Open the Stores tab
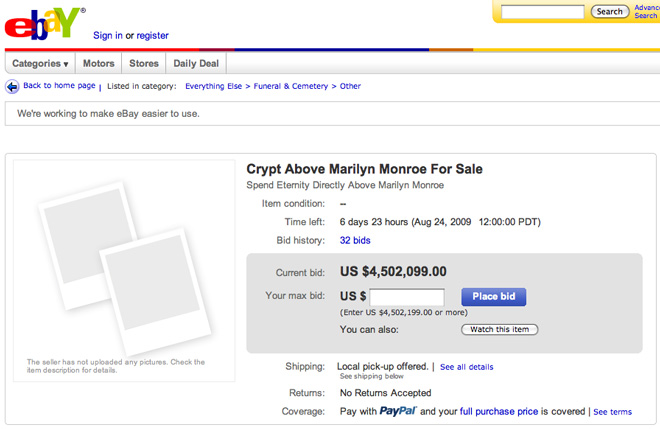The width and height of the screenshot is (660, 429). tap(144, 64)
